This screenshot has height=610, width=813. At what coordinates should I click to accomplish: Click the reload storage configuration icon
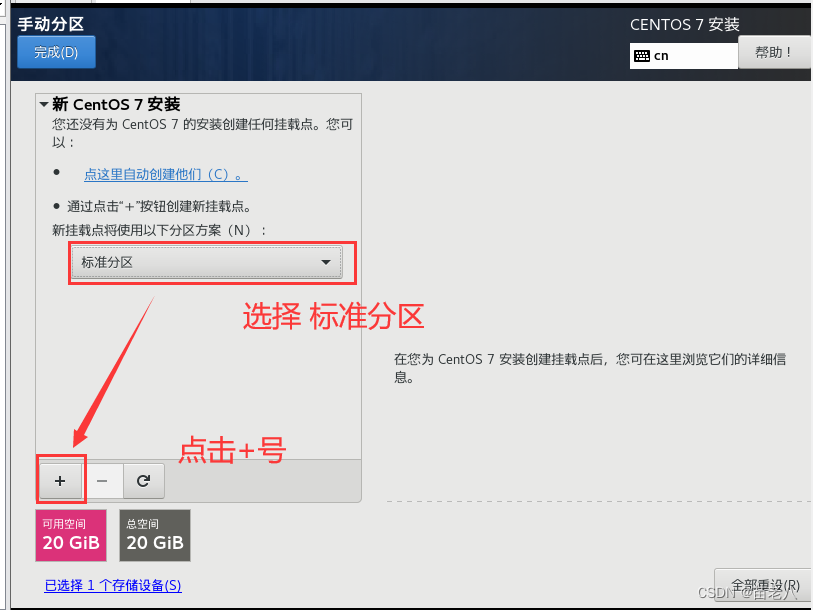[x=144, y=481]
